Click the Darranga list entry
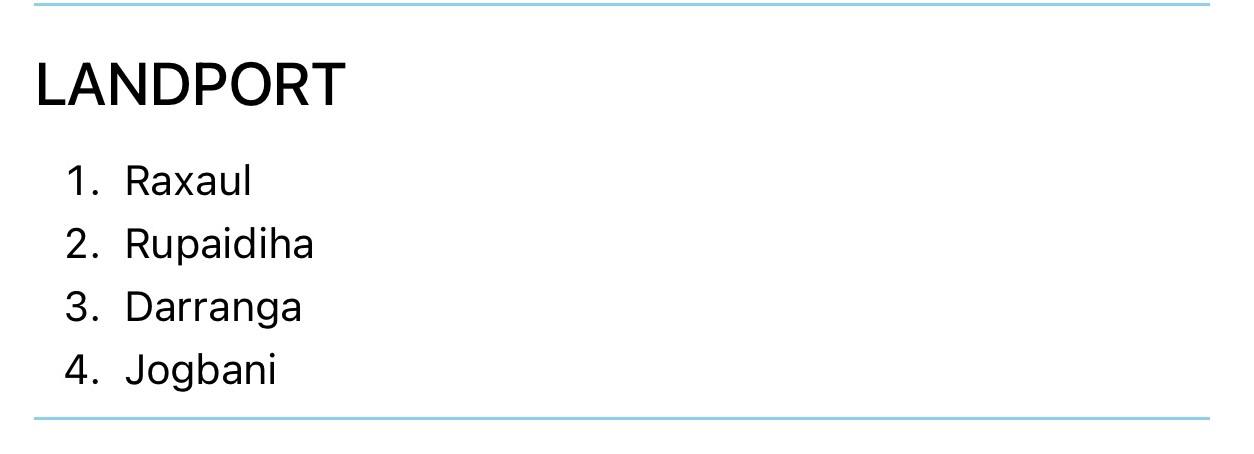Screen dimensions: 1254x454 pyautogui.click(x=213, y=307)
